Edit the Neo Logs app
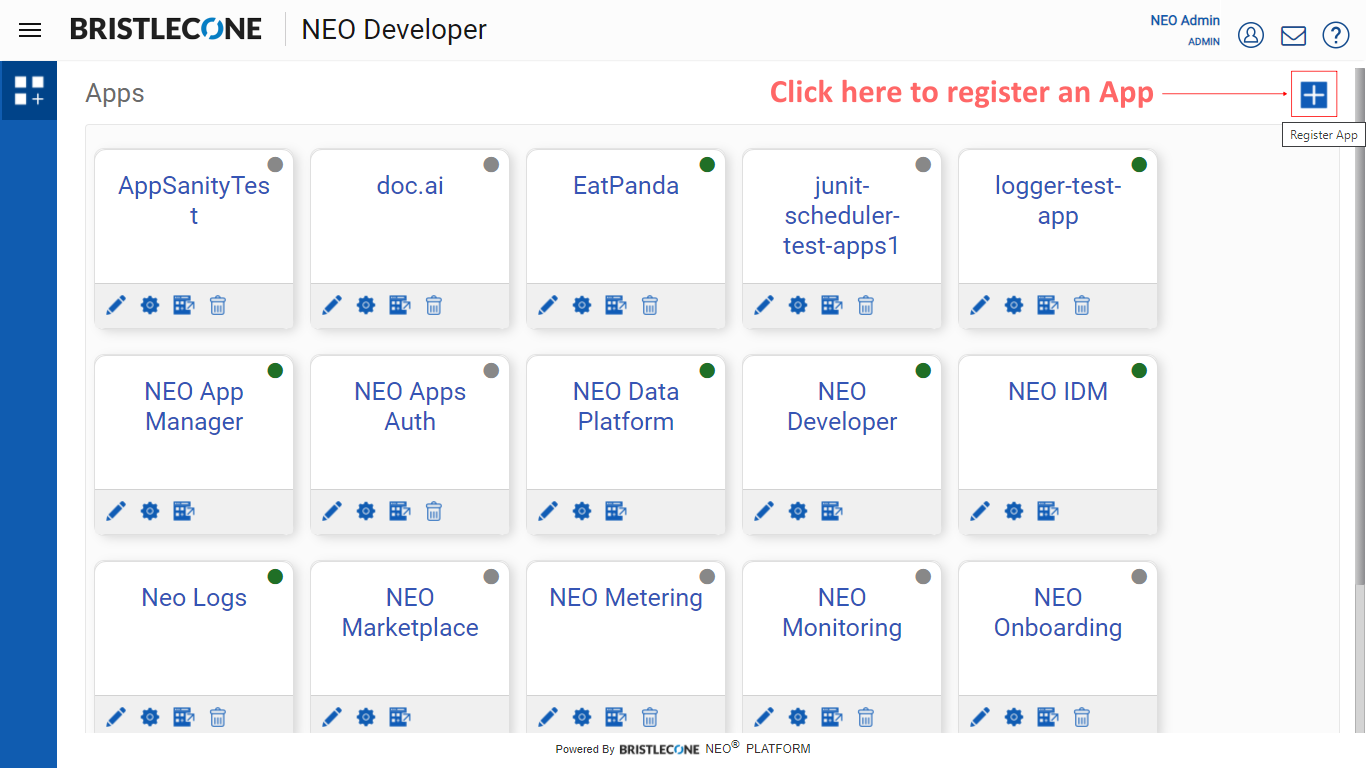 116,717
